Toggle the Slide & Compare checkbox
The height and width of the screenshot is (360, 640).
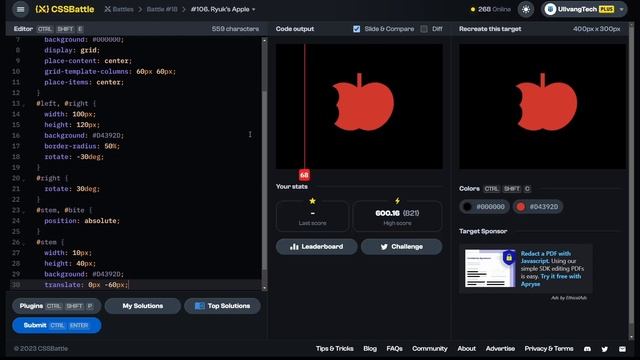click(x=356, y=29)
